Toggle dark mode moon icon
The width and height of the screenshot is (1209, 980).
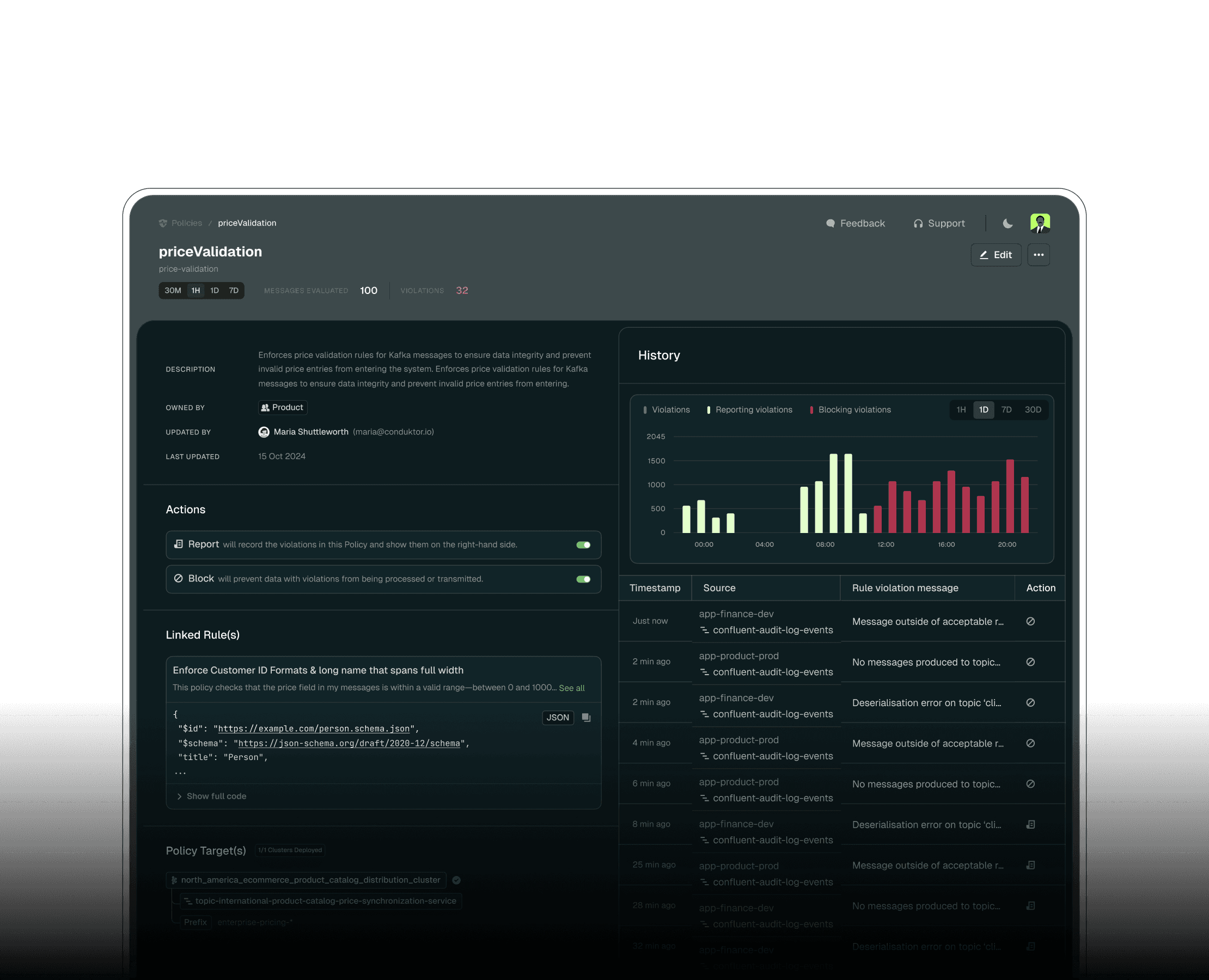coord(1007,224)
